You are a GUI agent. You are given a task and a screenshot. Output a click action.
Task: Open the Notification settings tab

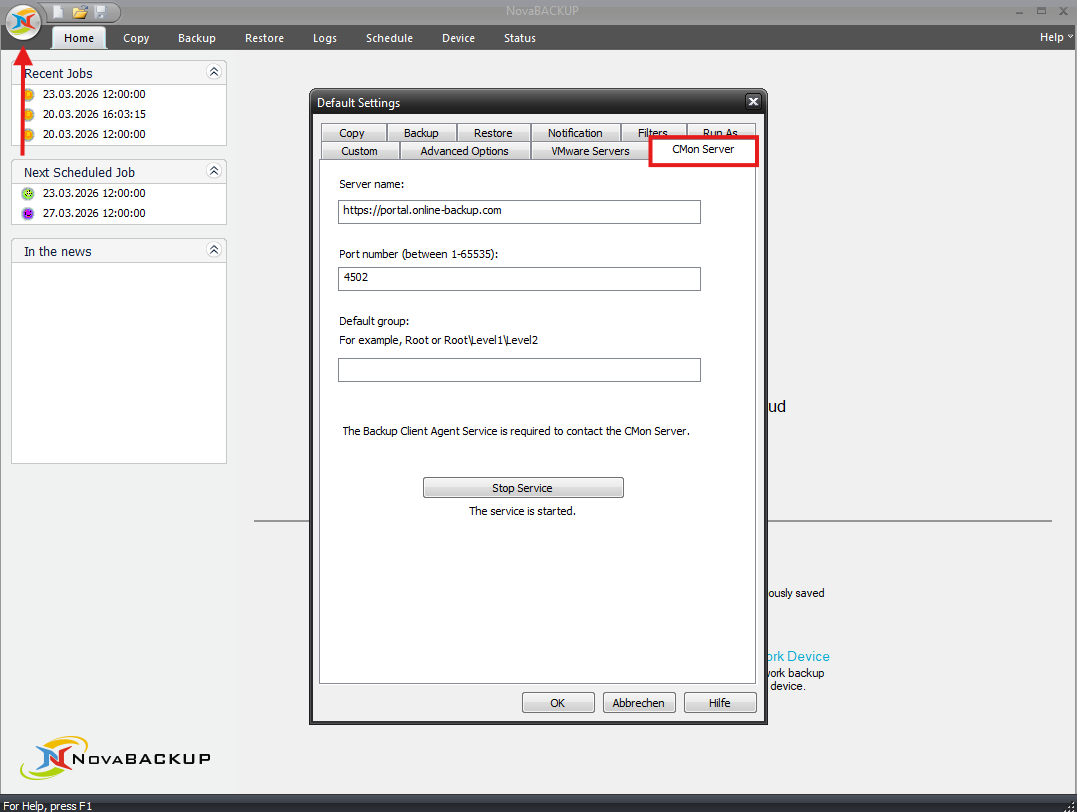(575, 133)
